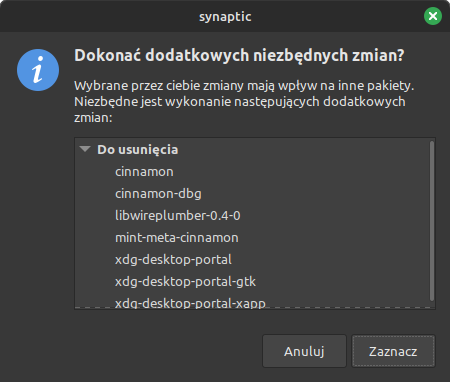The height and width of the screenshot is (382, 450).
Task: Click the heading Dokonać dodatkowych niezbędnych zmian?
Action: (239, 55)
